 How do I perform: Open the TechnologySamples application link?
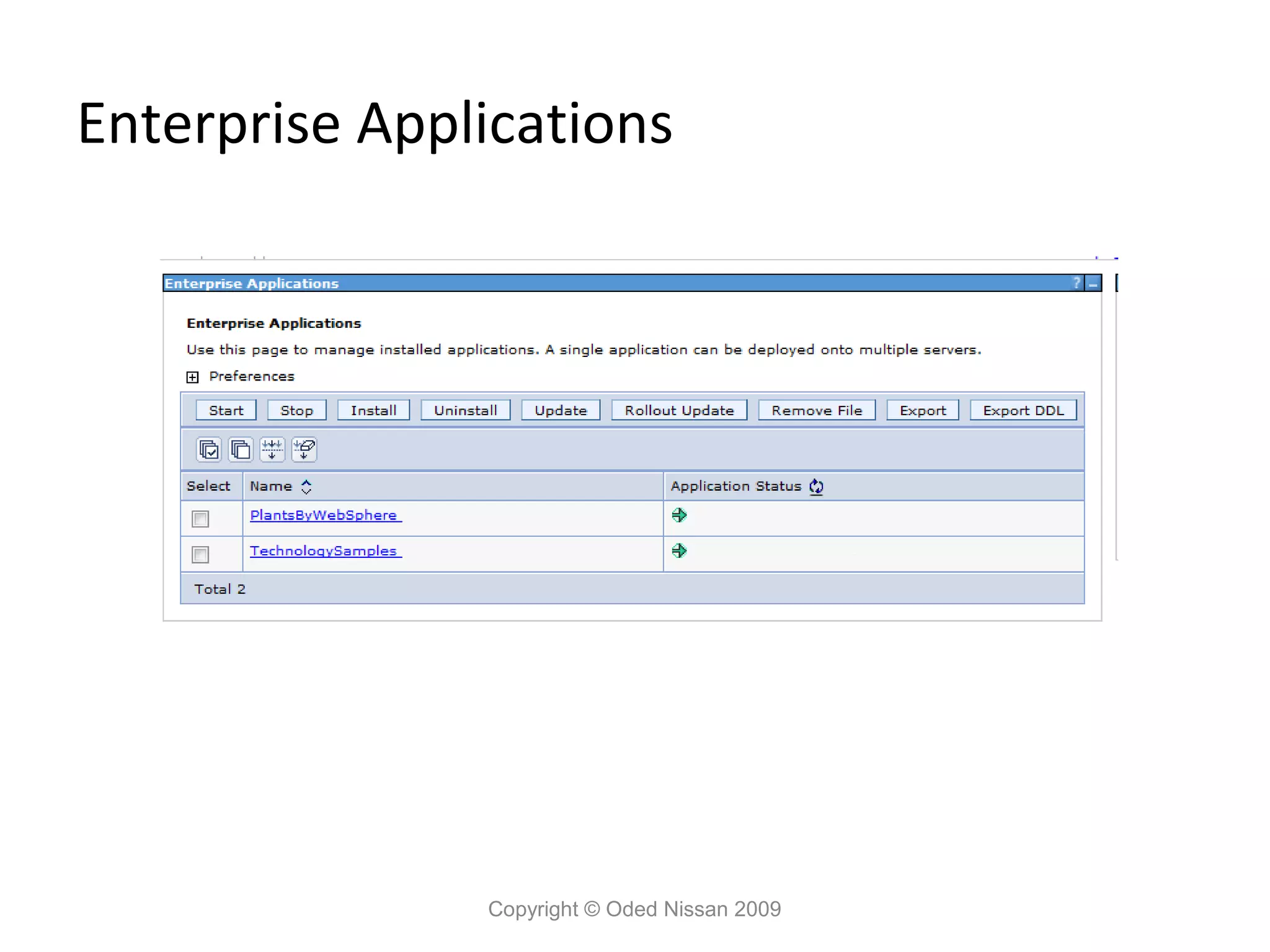pyautogui.click(x=326, y=550)
